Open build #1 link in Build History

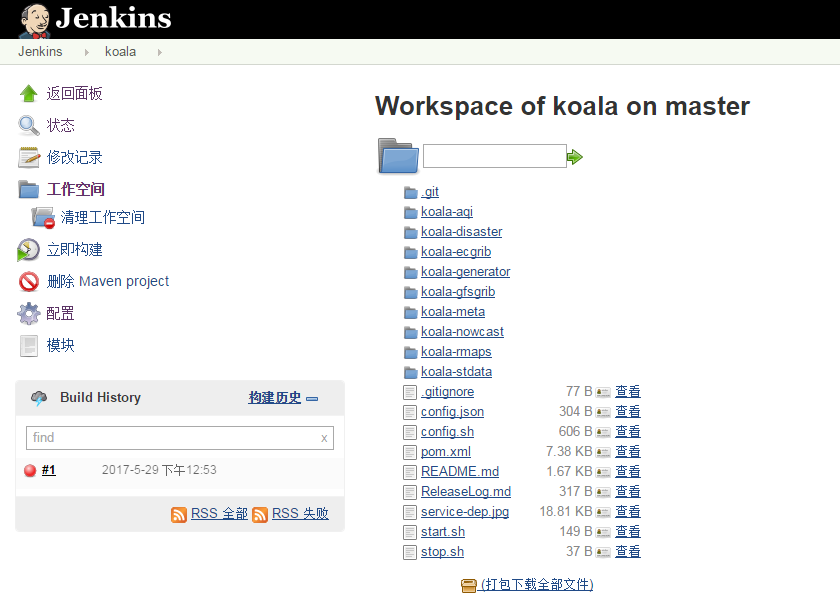click(x=49, y=470)
